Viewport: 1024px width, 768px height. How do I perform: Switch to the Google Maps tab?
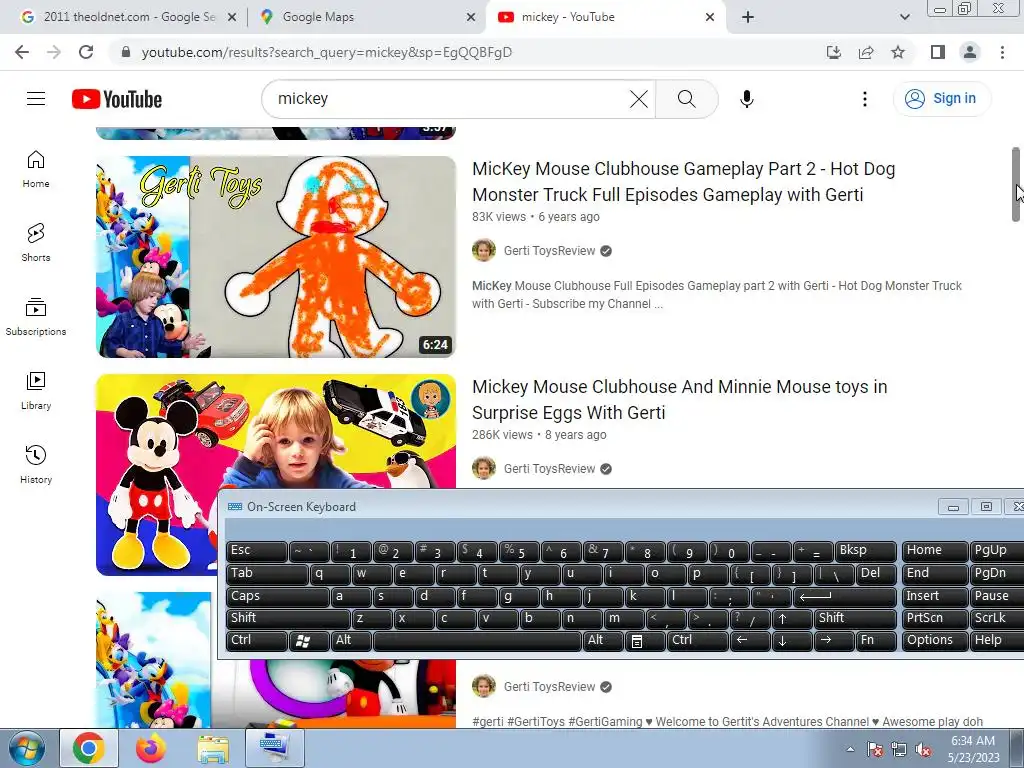(366, 17)
